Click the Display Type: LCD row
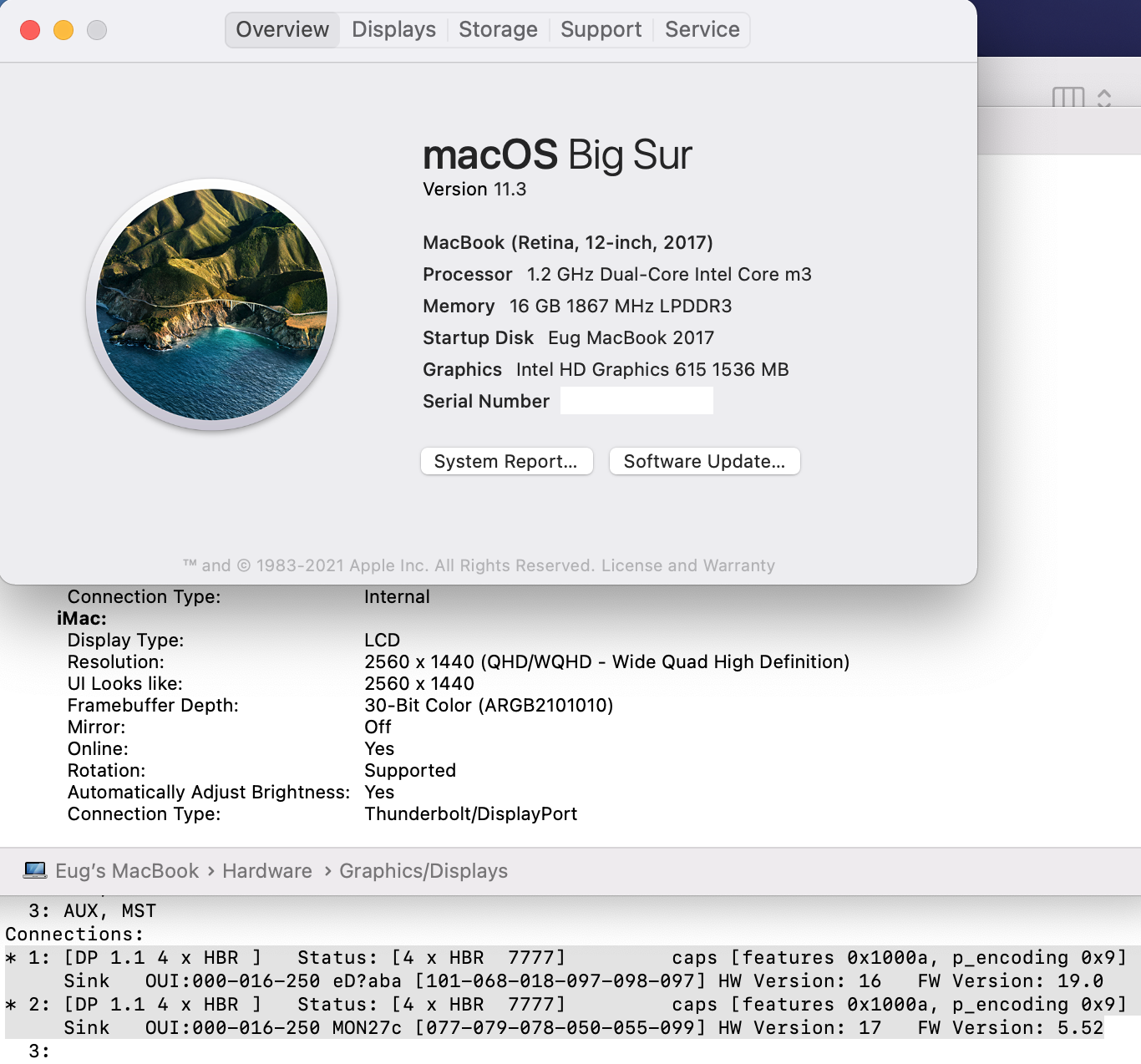 coord(234,640)
